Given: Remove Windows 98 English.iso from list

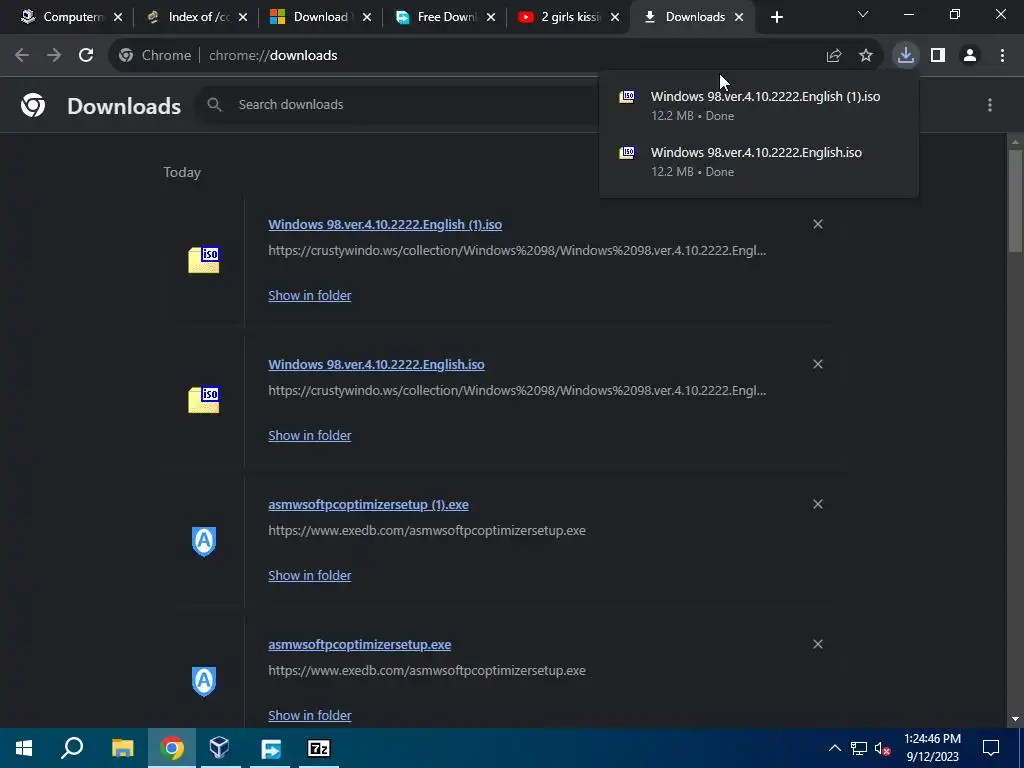Looking at the screenshot, I should (818, 364).
